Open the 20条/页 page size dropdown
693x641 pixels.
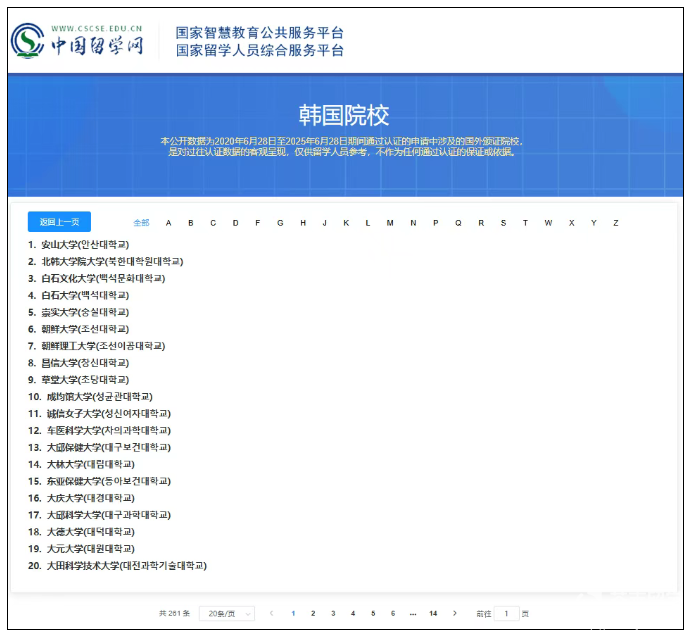point(226,613)
